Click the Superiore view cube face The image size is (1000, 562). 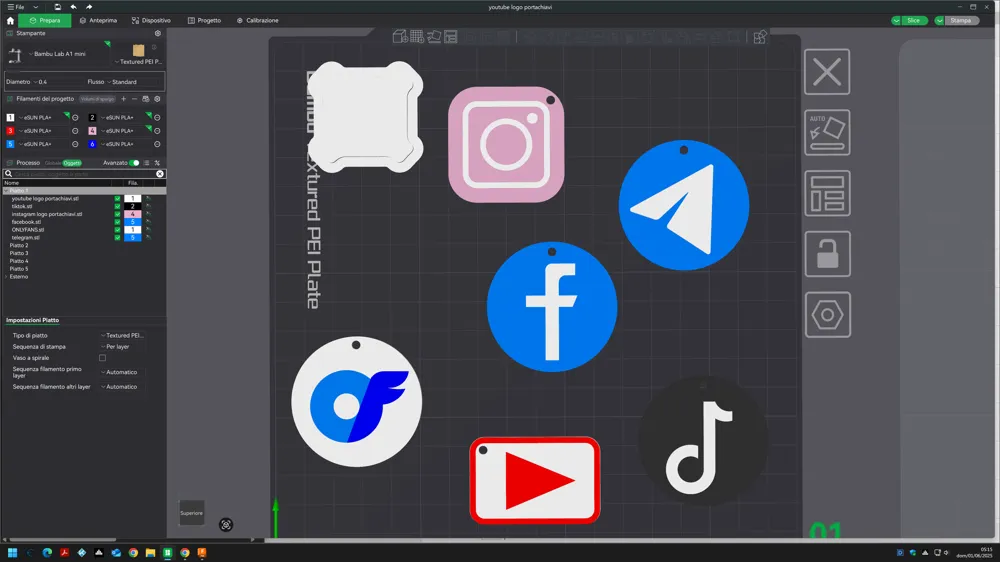(191, 513)
